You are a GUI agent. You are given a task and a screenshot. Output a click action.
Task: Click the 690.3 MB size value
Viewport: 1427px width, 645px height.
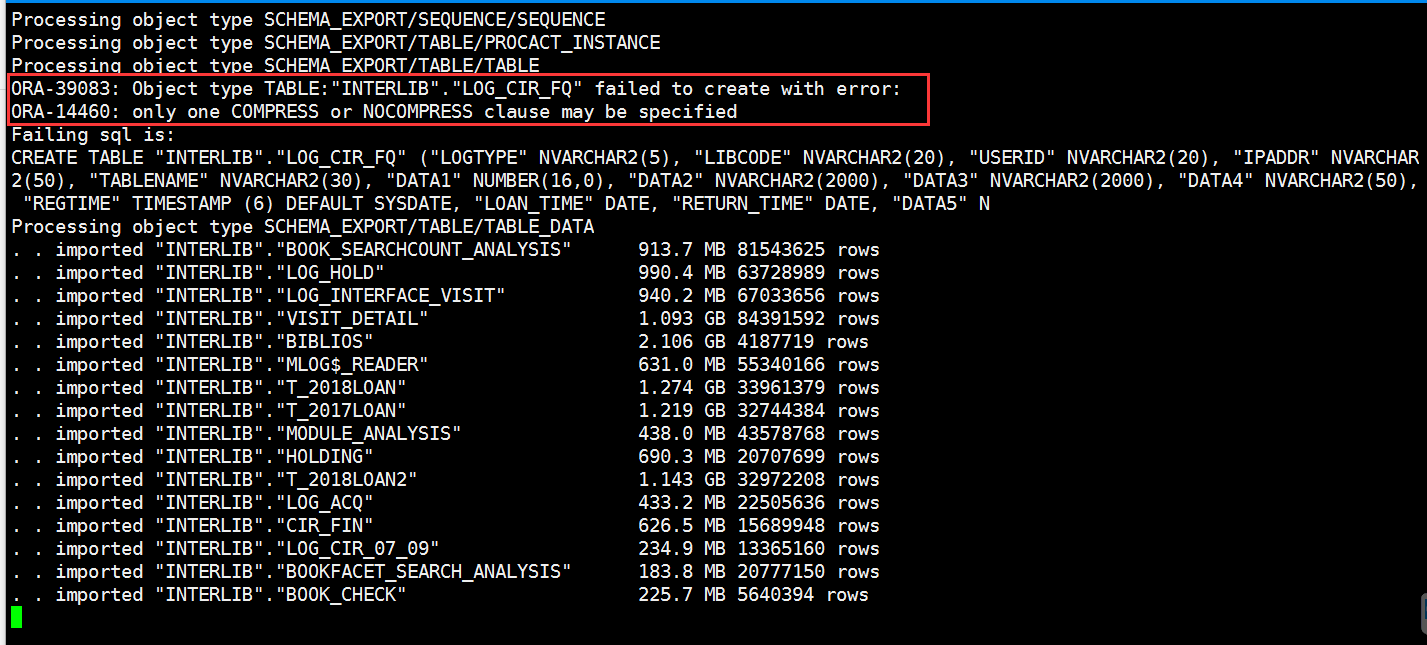coord(682,457)
